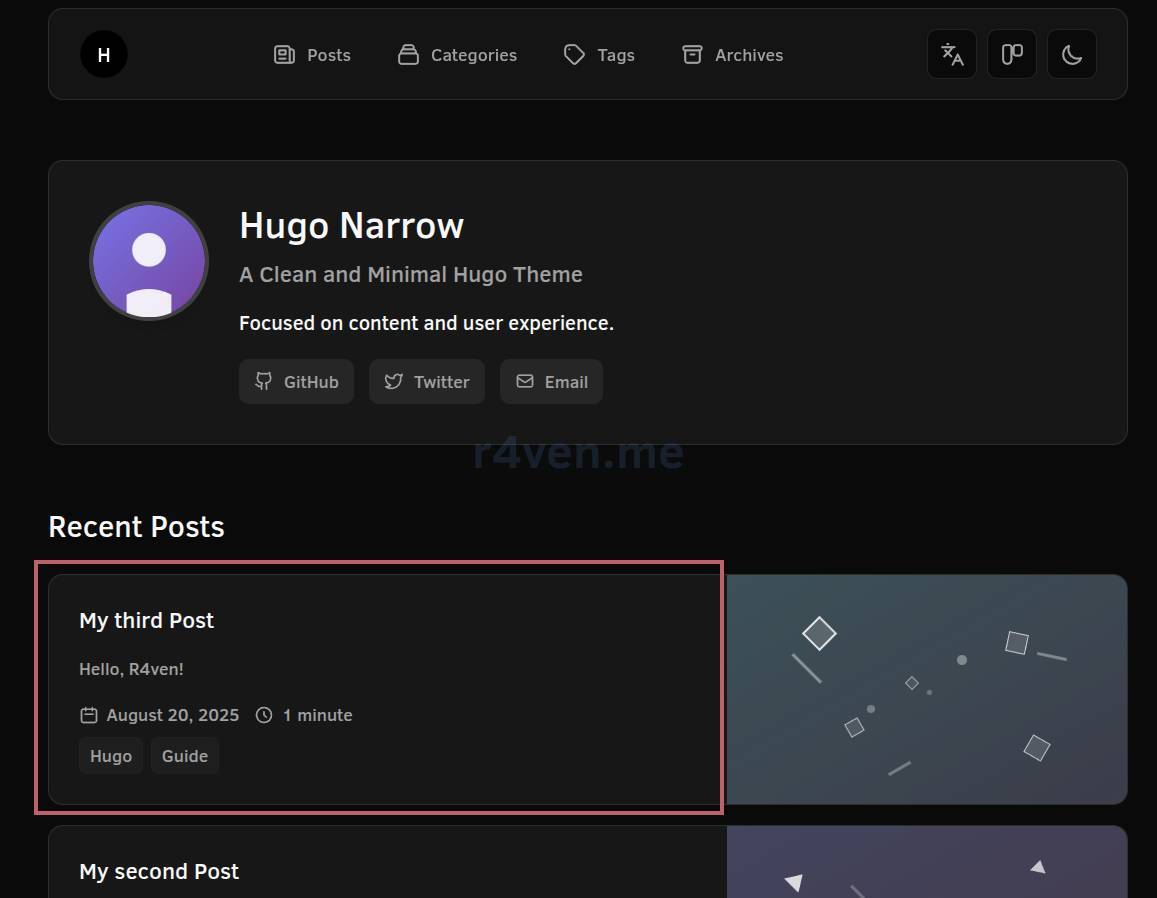This screenshot has width=1157, height=898.
Task: Toggle dark mode with moon icon
Action: click(1072, 55)
